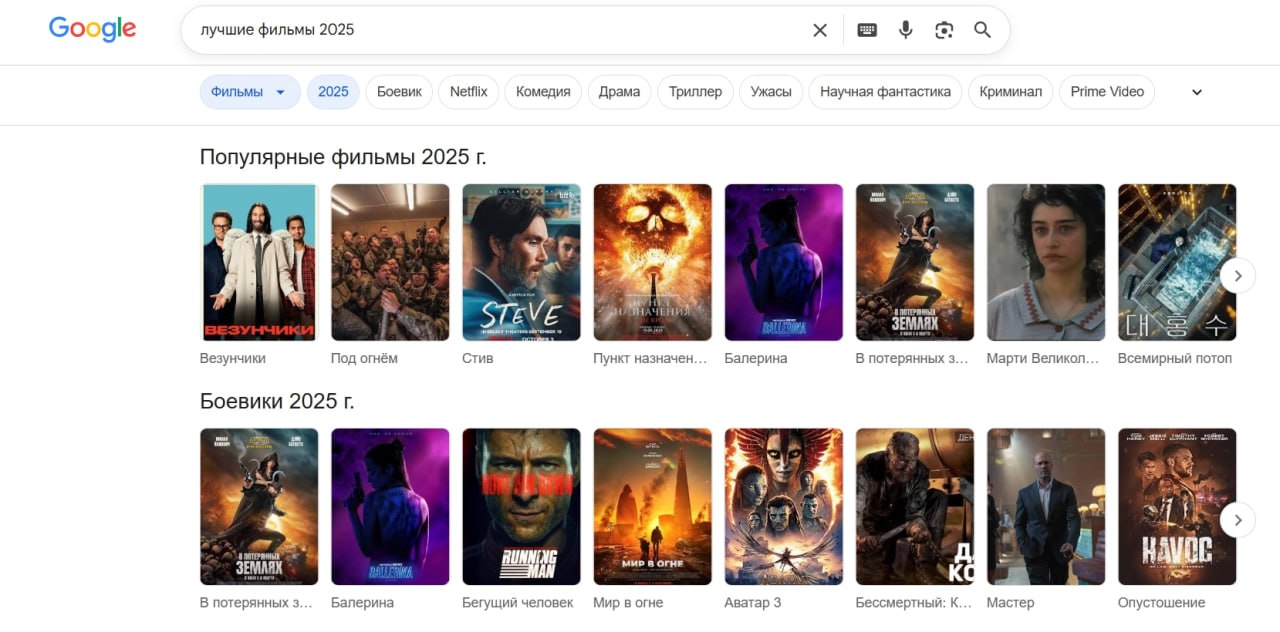The width and height of the screenshot is (1280, 632).
Task: Click the Бегущий человек title text
Action: click(x=517, y=603)
